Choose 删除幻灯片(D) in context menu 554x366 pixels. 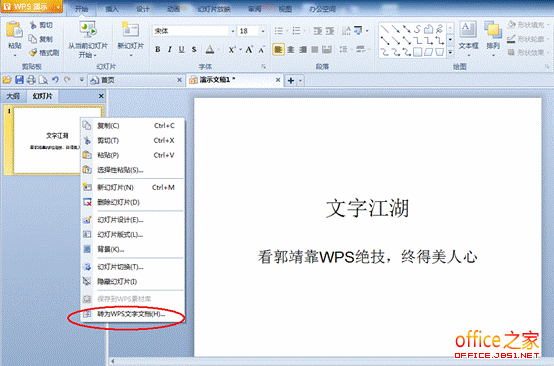coord(132,202)
